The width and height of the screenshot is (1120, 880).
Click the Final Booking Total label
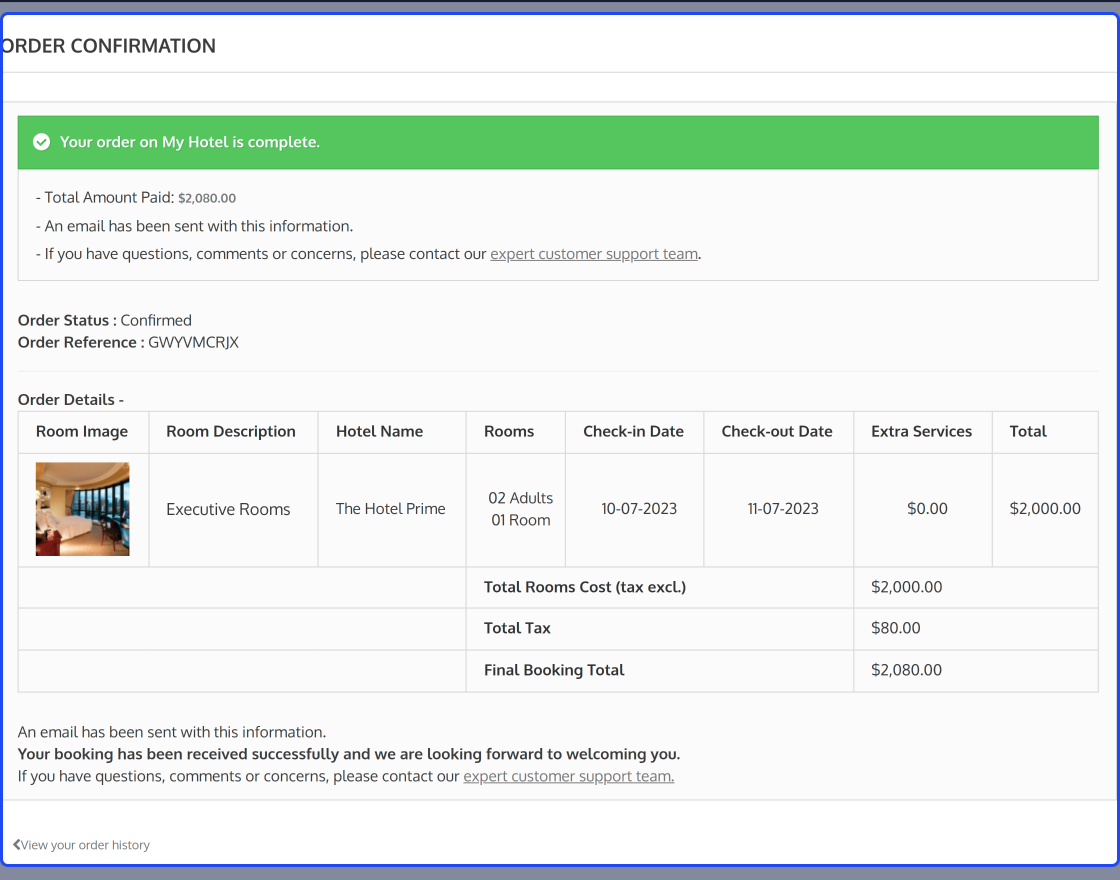tap(554, 670)
